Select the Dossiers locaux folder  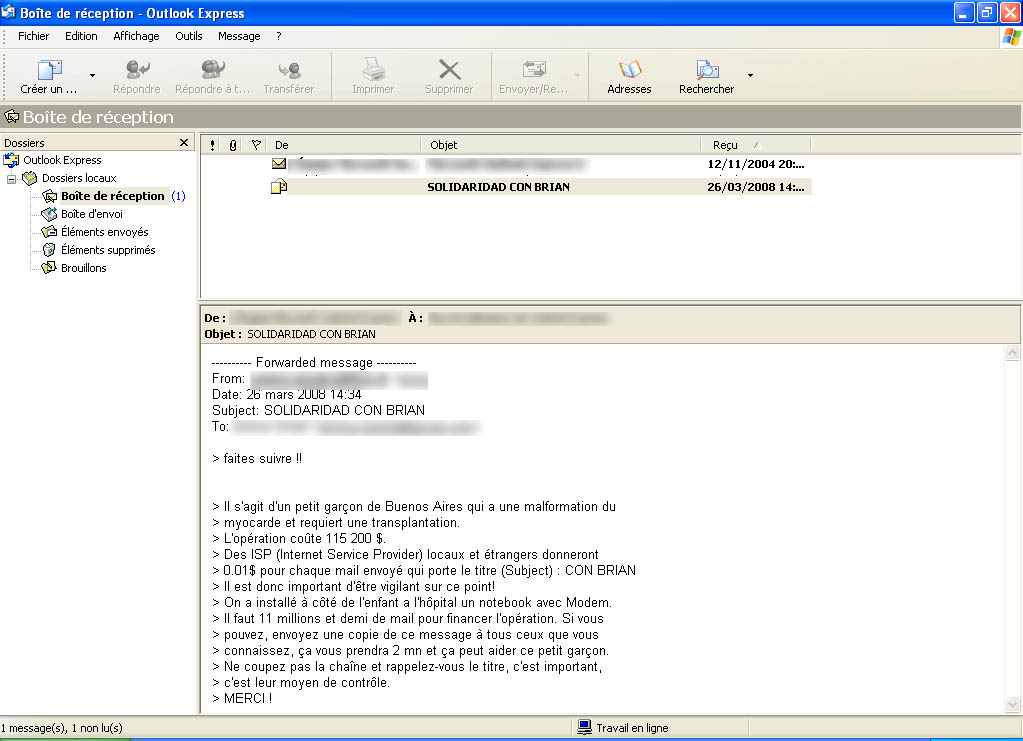(79, 178)
